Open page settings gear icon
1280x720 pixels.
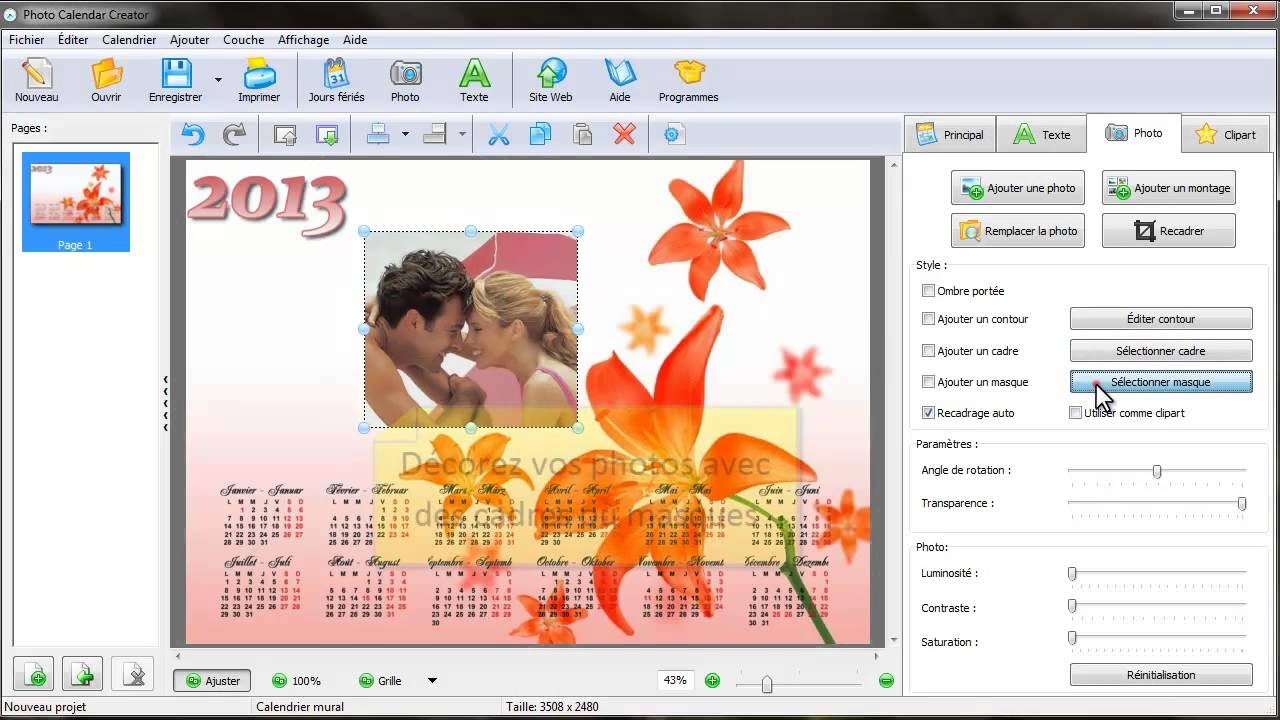674,134
